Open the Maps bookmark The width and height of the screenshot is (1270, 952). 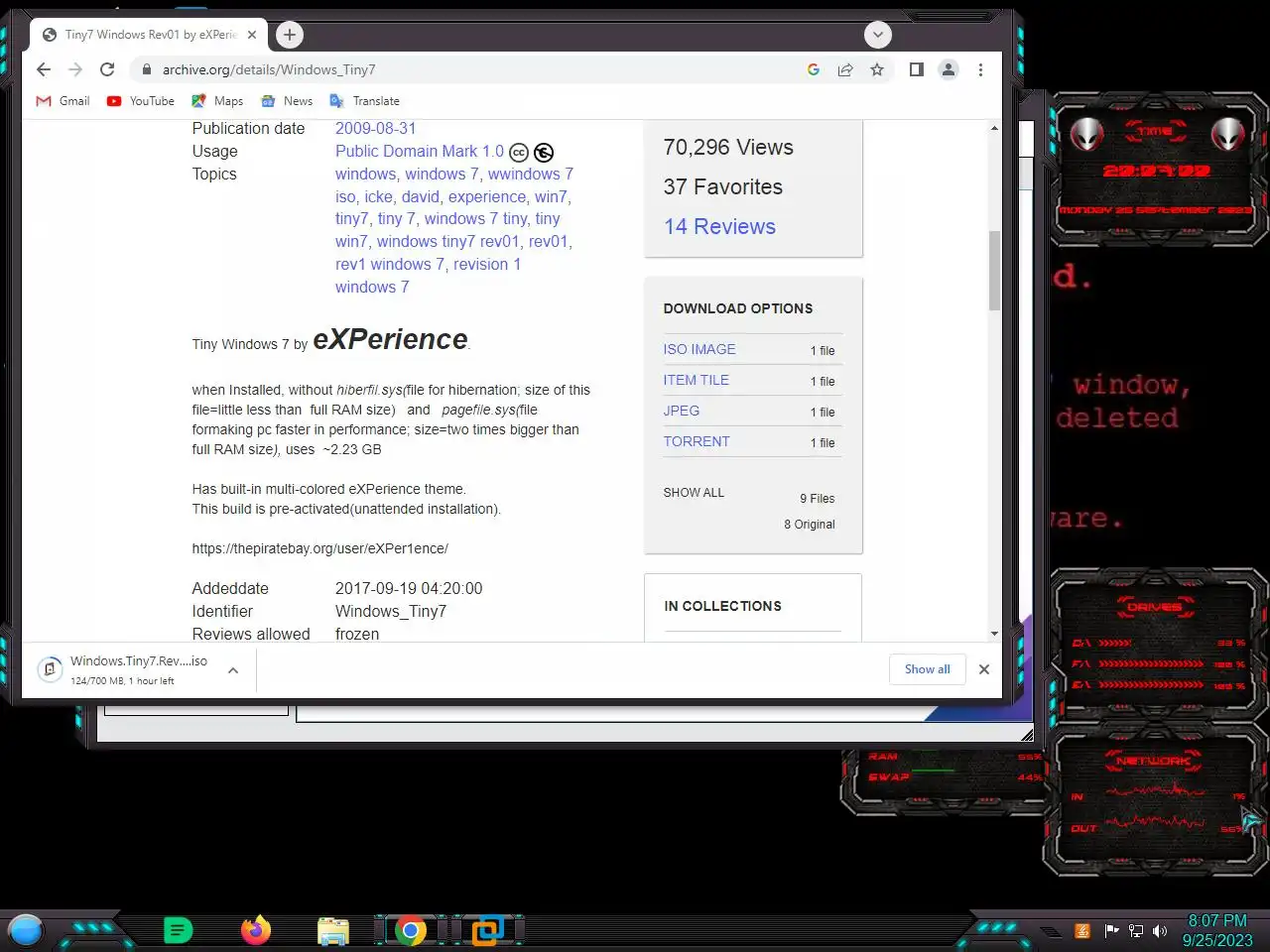217,101
